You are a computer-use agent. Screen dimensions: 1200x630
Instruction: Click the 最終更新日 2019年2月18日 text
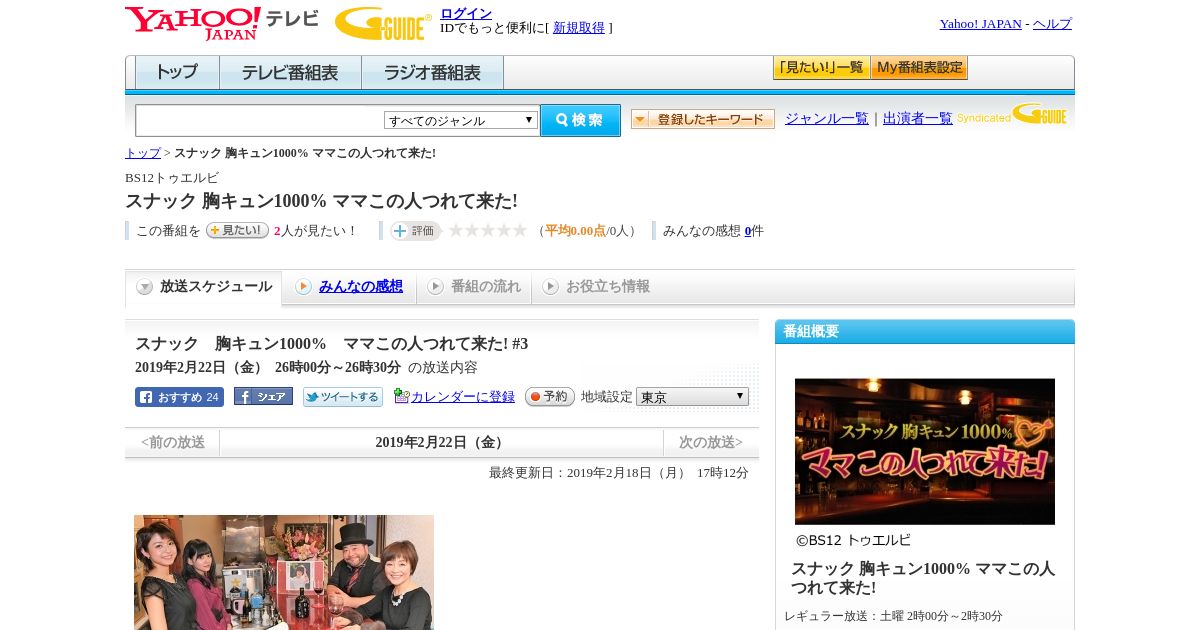[x=619, y=473]
